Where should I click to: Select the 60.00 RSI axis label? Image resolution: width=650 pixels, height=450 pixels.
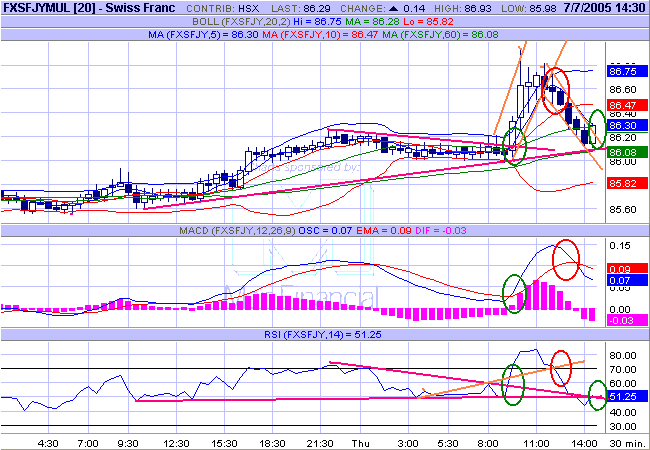tap(623, 384)
